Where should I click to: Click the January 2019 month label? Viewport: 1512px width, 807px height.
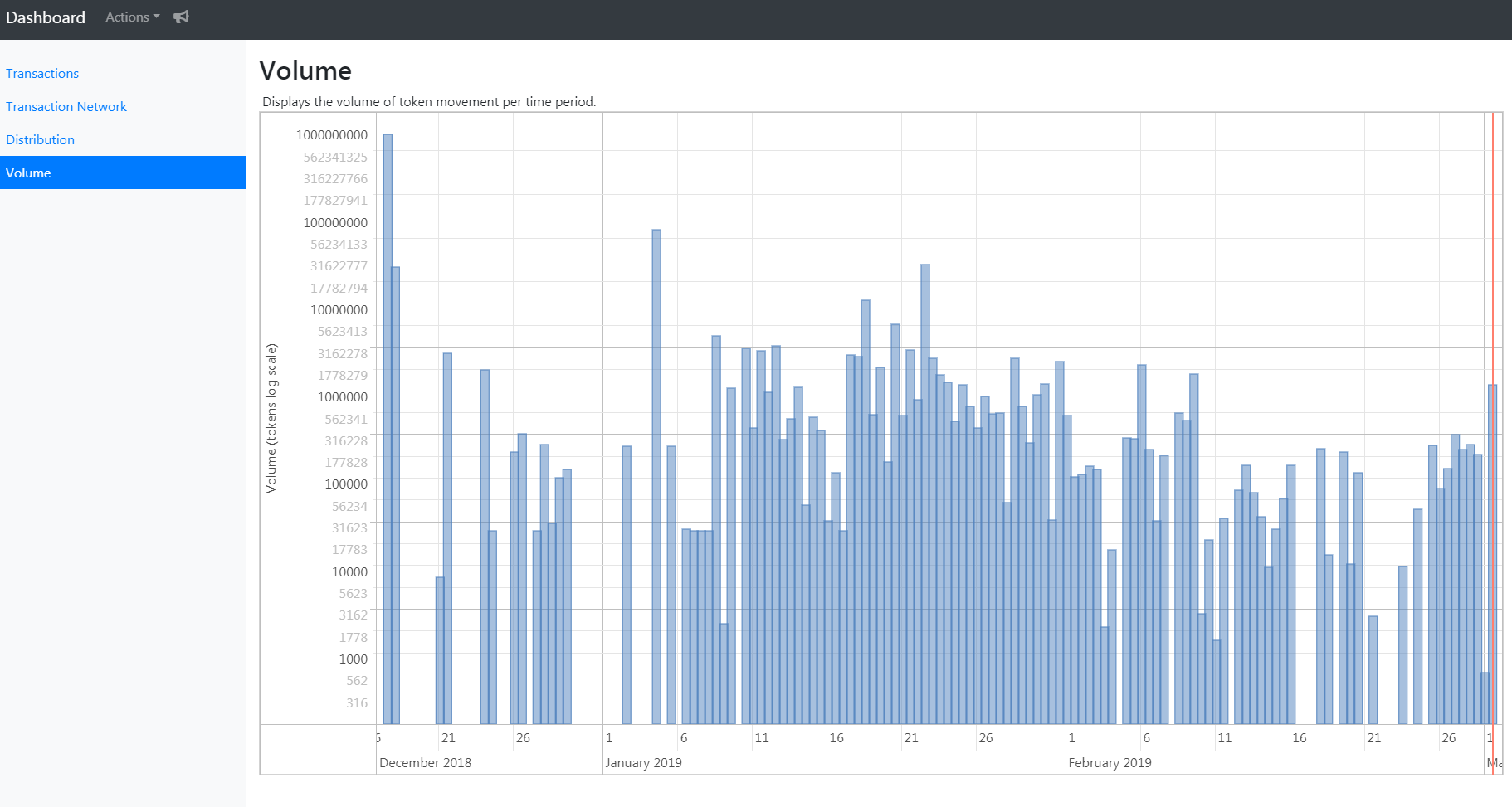(x=643, y=762)
